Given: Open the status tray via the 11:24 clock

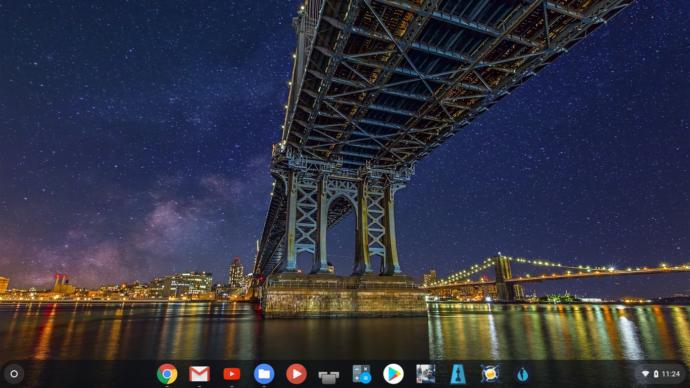Looking at the screenshot, I should (671, 374).
